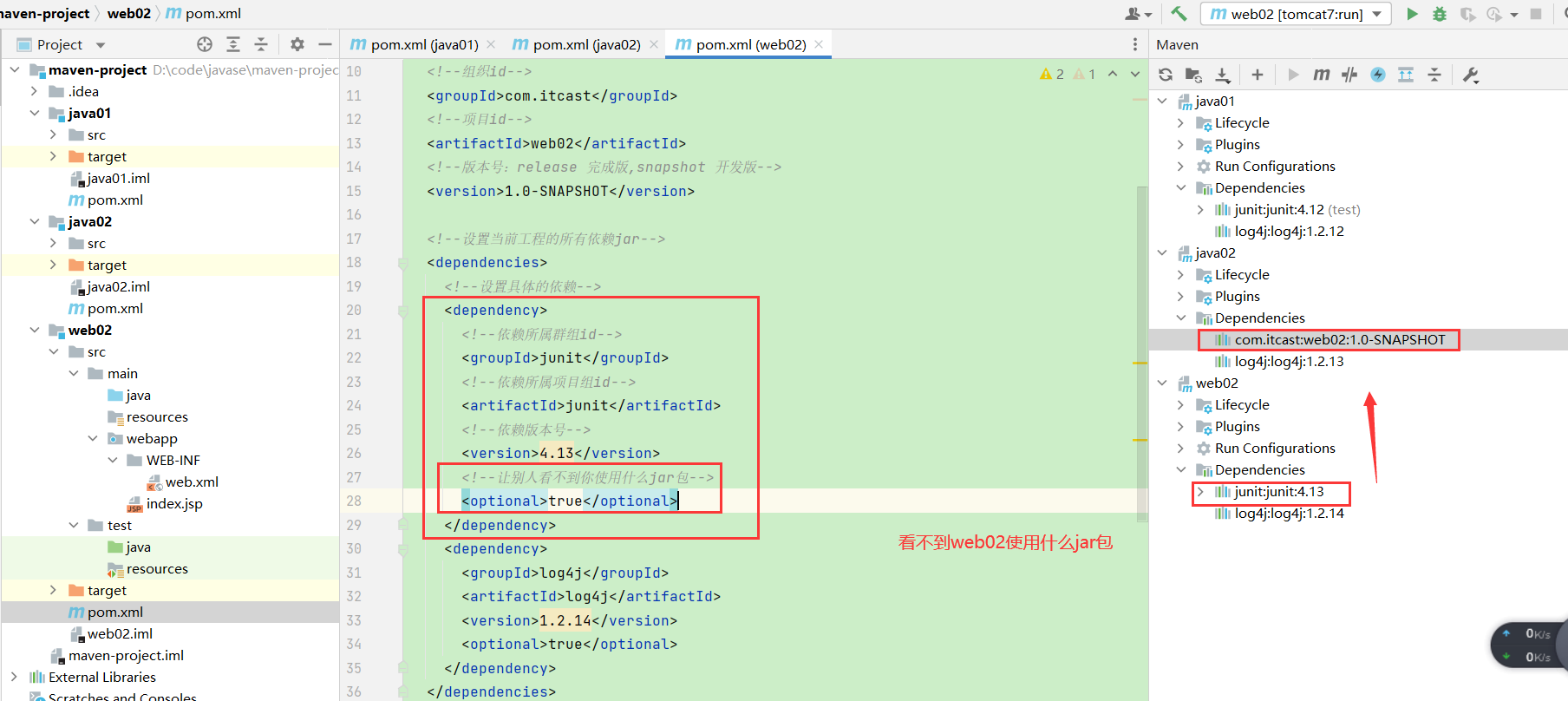Collapse java01 node in Maven panel

[x=1162, y=101]
